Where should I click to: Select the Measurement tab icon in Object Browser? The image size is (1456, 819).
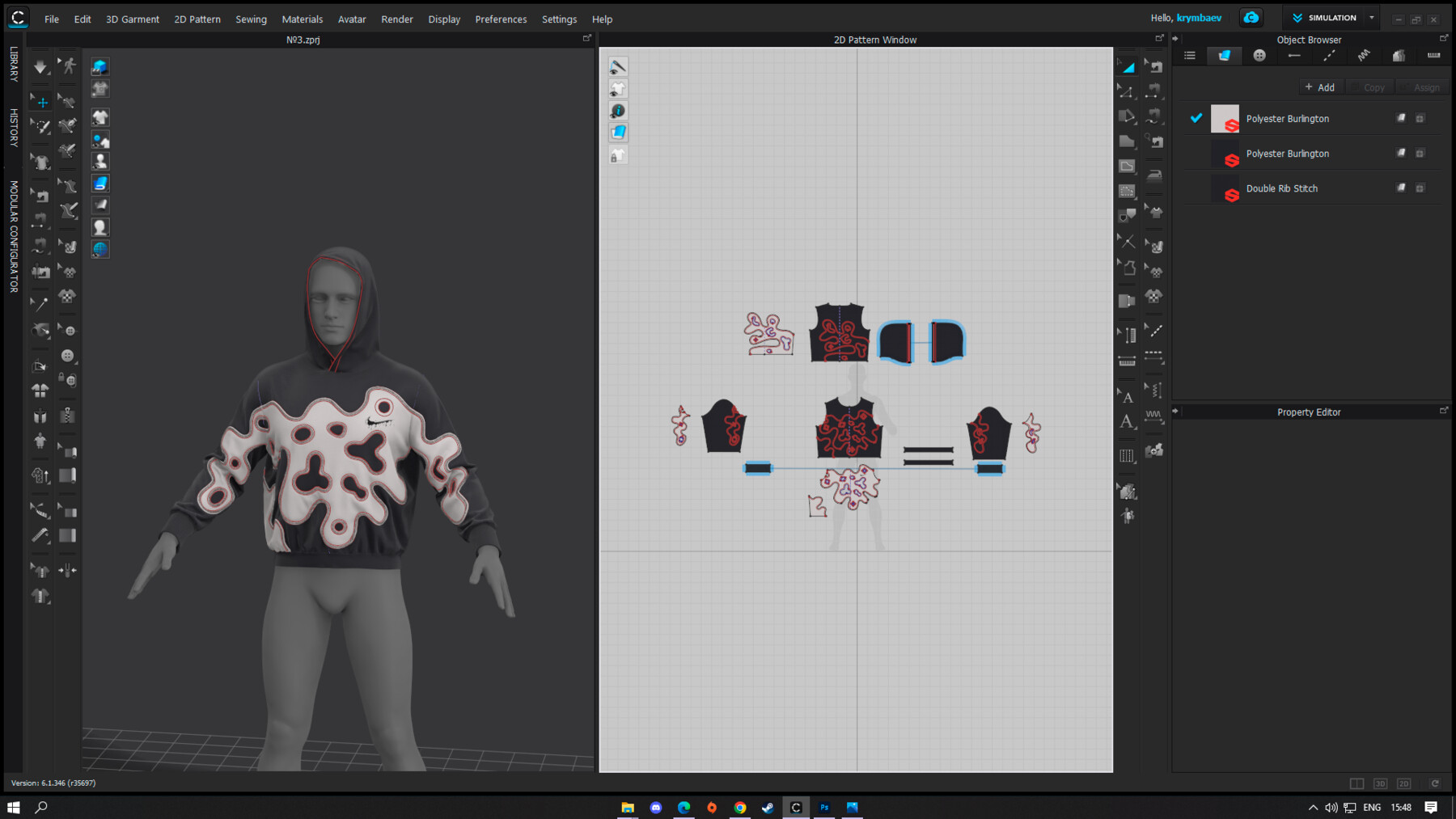[x=1433, y=56]
